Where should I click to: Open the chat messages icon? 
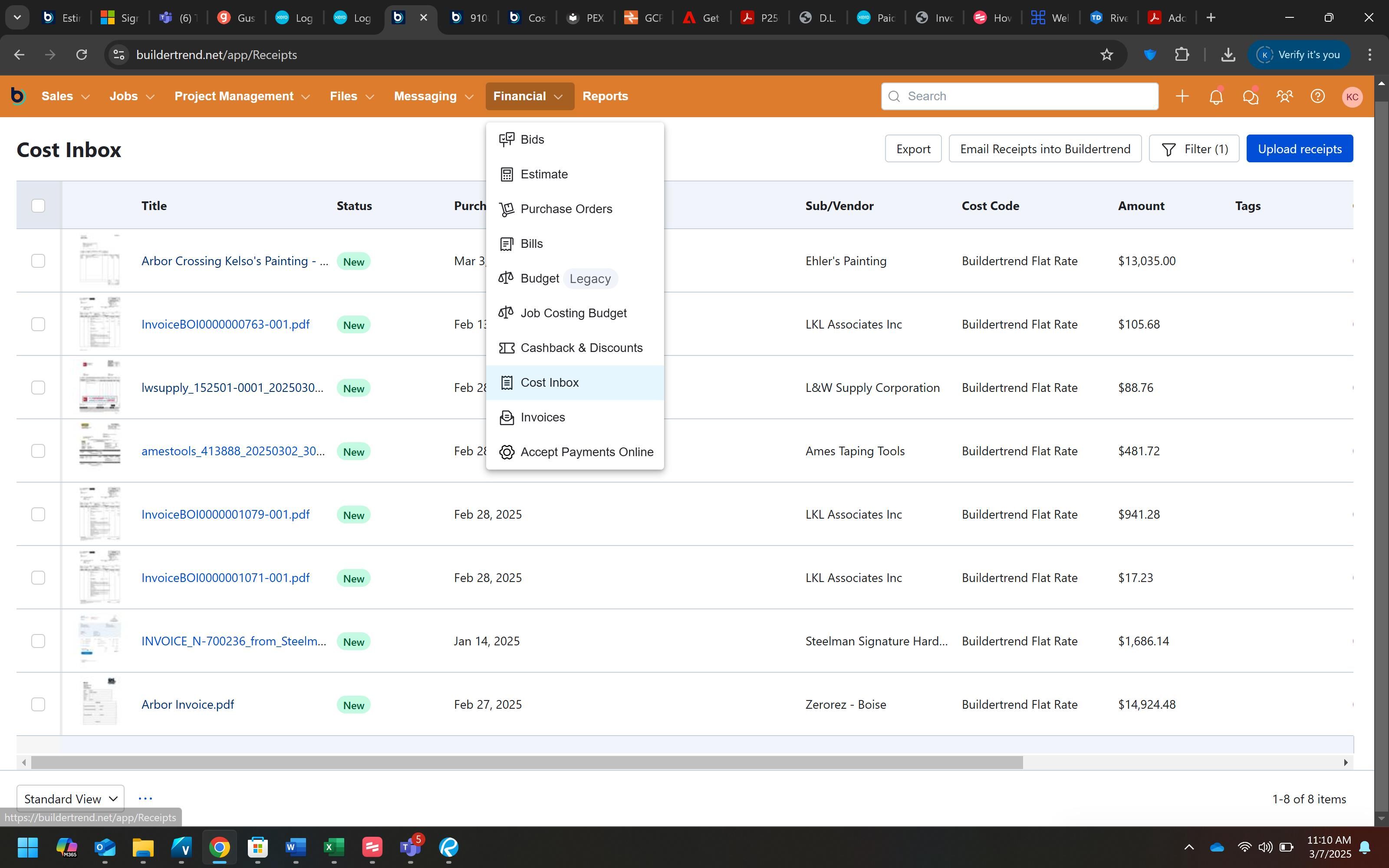(1250, 96)
